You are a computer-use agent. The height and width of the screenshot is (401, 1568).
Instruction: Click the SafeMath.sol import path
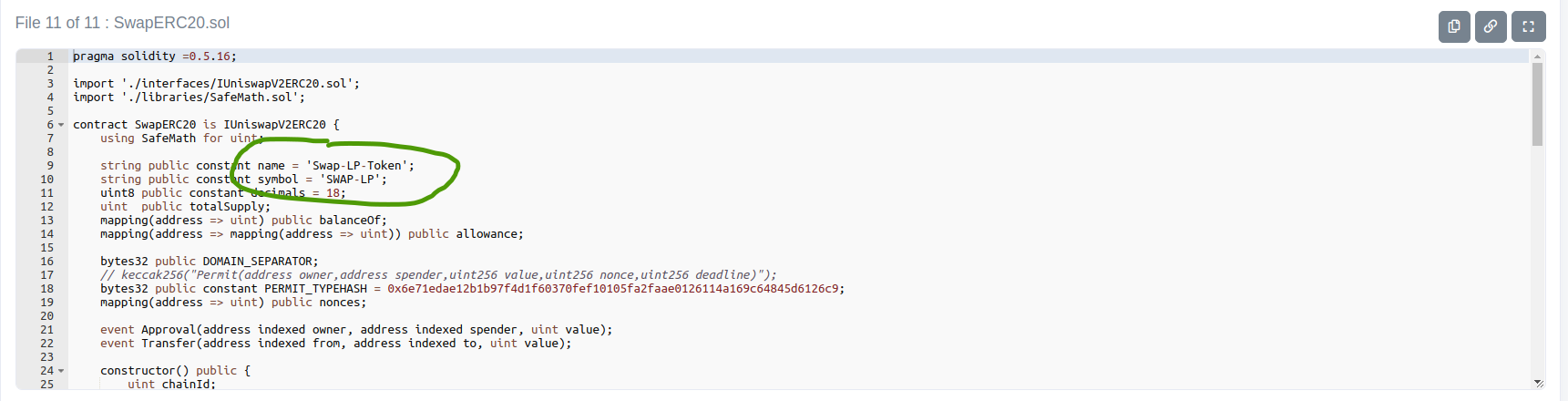point(212,98)
